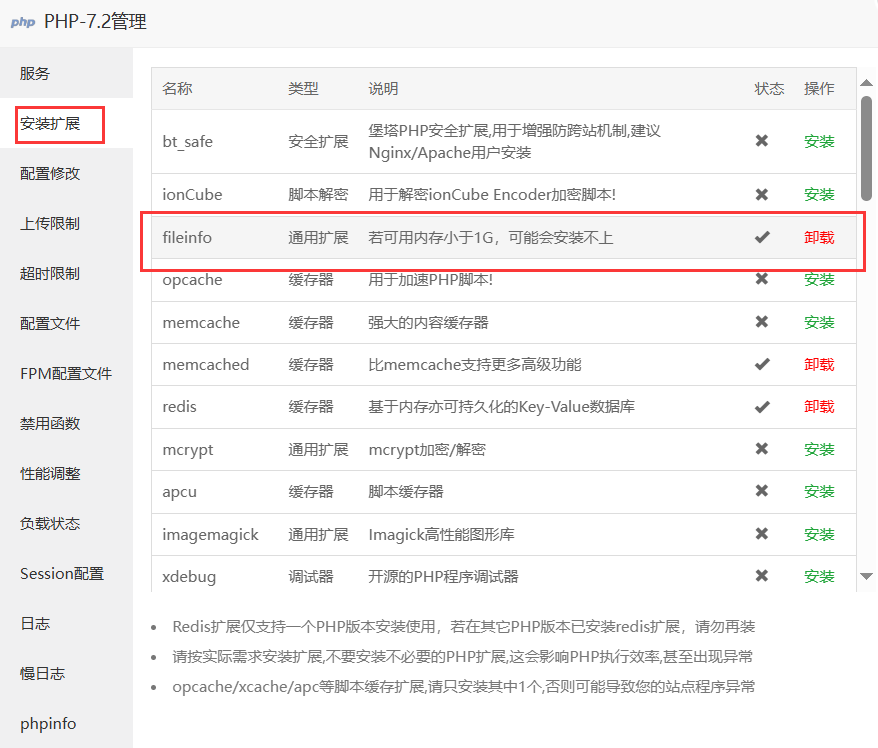This screenshot has height=748, width=878.
Task: Install the ionCube extension
Action: click(819, 195)
